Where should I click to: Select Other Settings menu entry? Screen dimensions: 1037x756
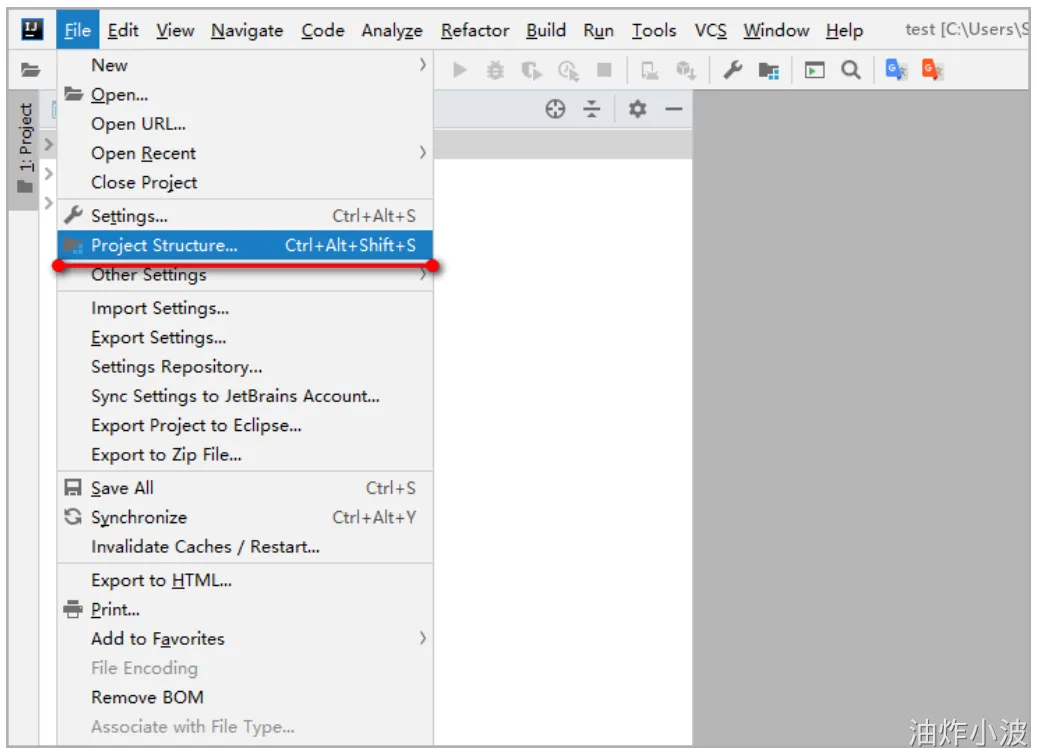[x=245, y=274]
